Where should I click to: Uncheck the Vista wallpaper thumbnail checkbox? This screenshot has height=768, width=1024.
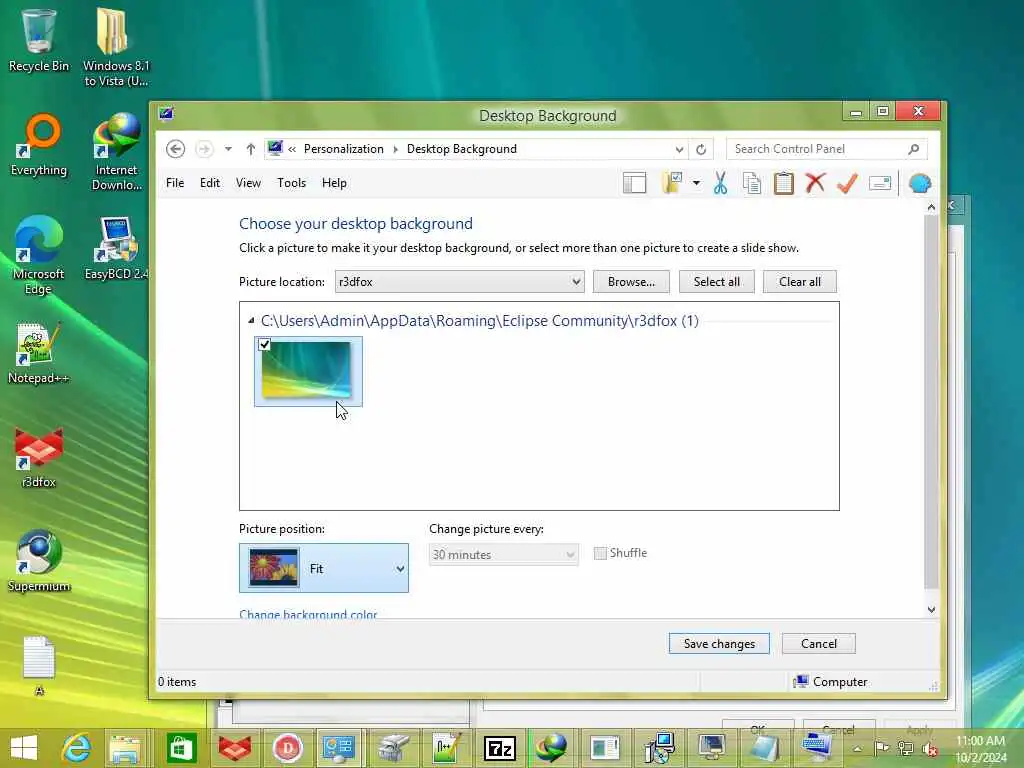[264, 344]
